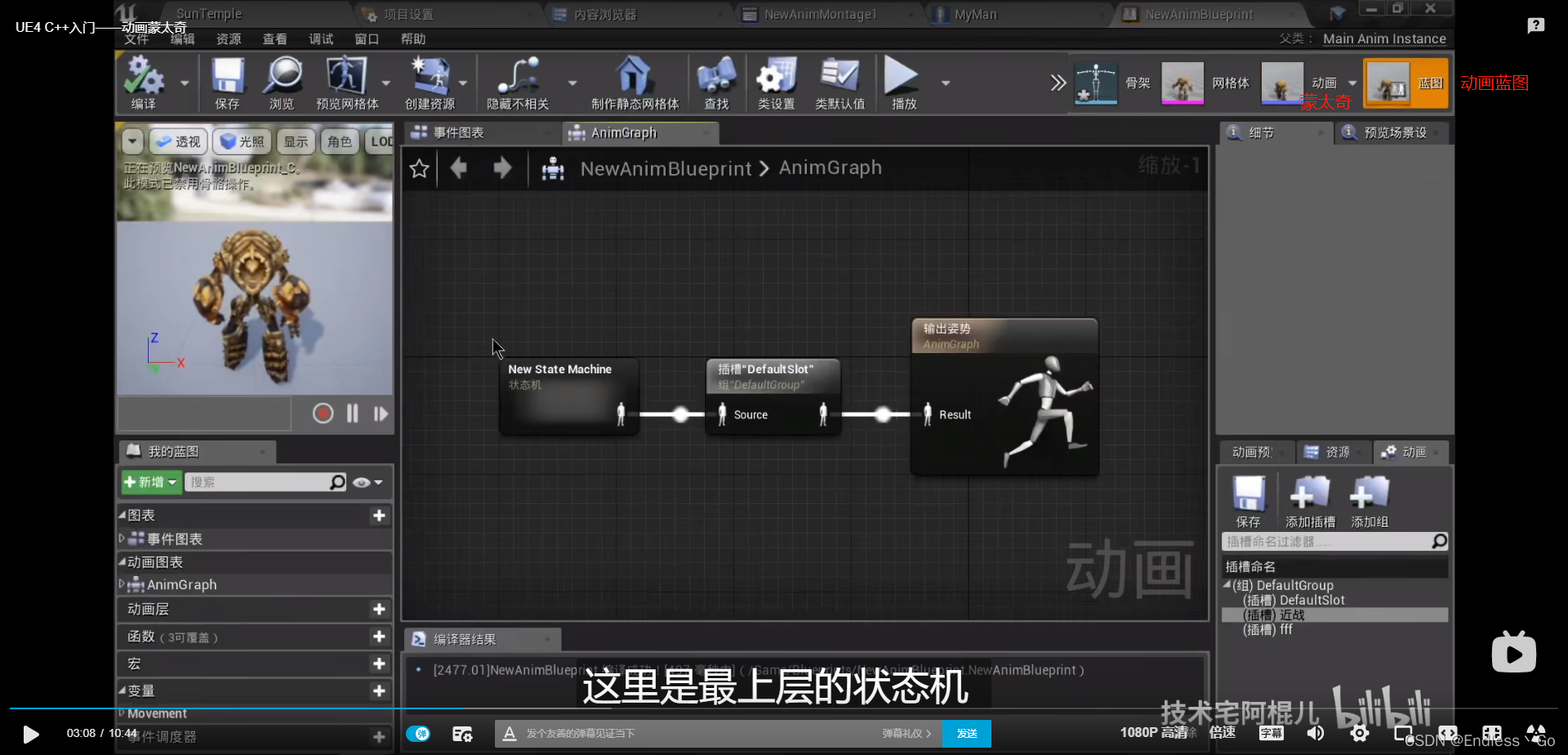Click the 编译 compile toolbar icon
The image size is (1568, 755).
click(x=144, y=83)
